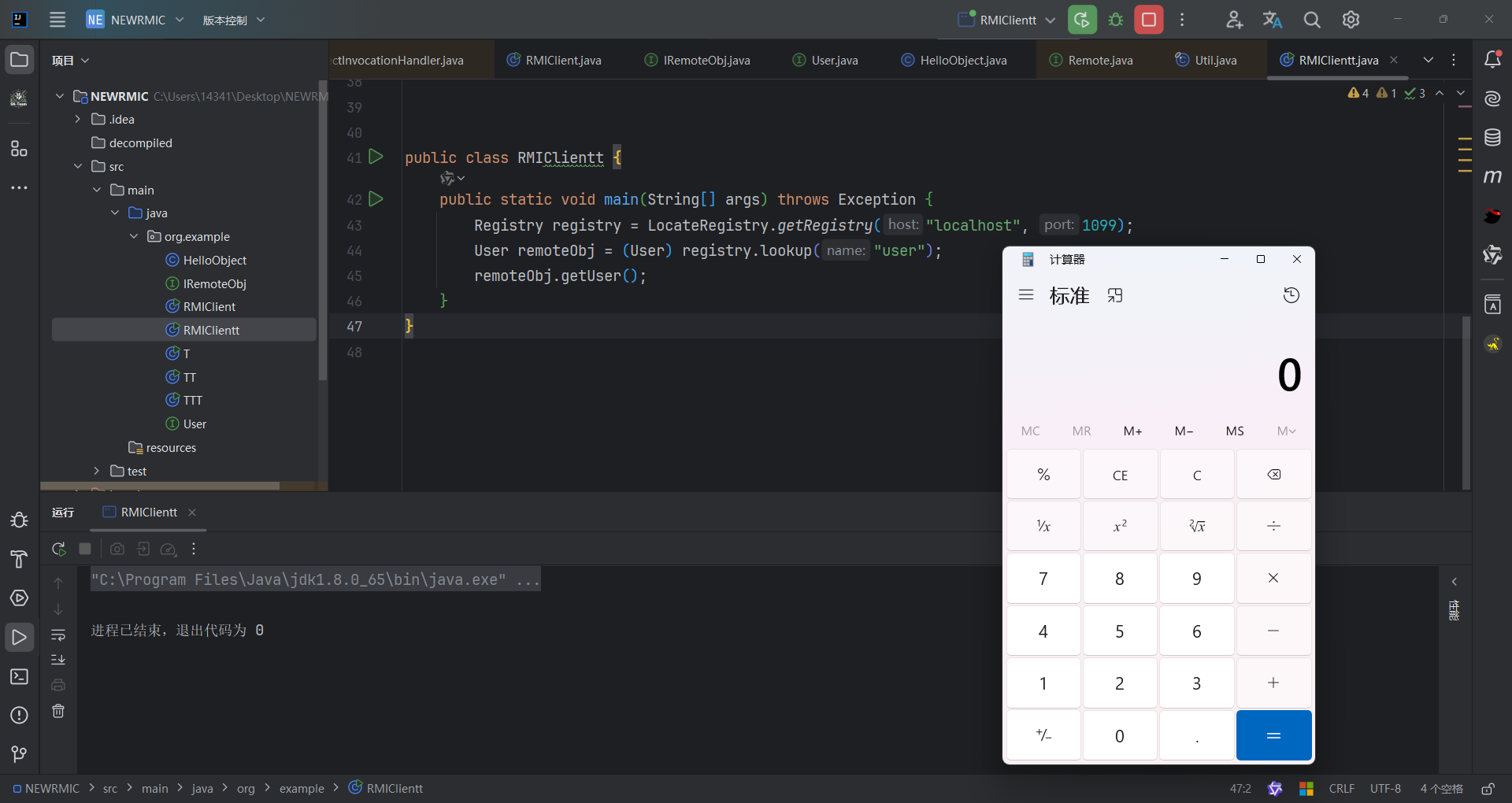Stop the running process with red stop button
Screen dimensions: 1512x803
(1149, 20)
